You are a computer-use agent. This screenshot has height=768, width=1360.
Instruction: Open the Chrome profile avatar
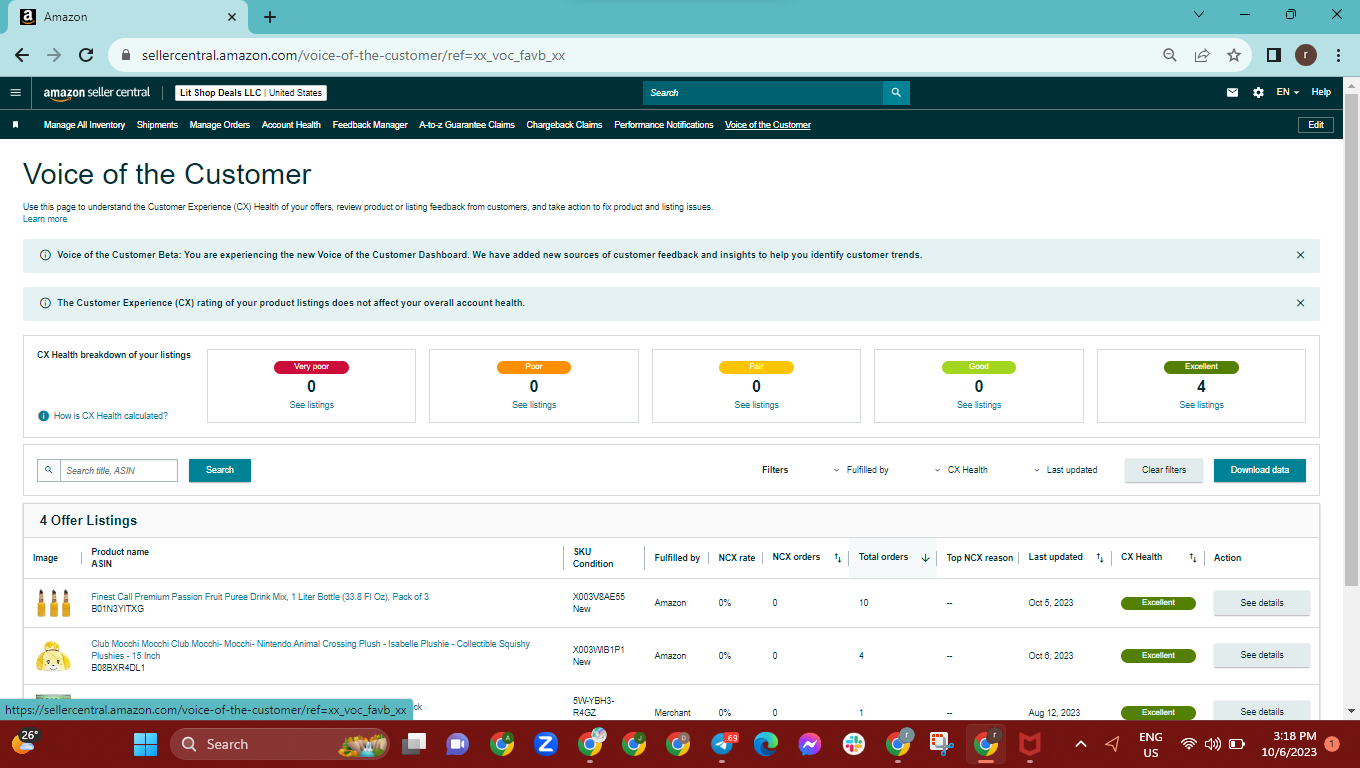point(1306,55)
